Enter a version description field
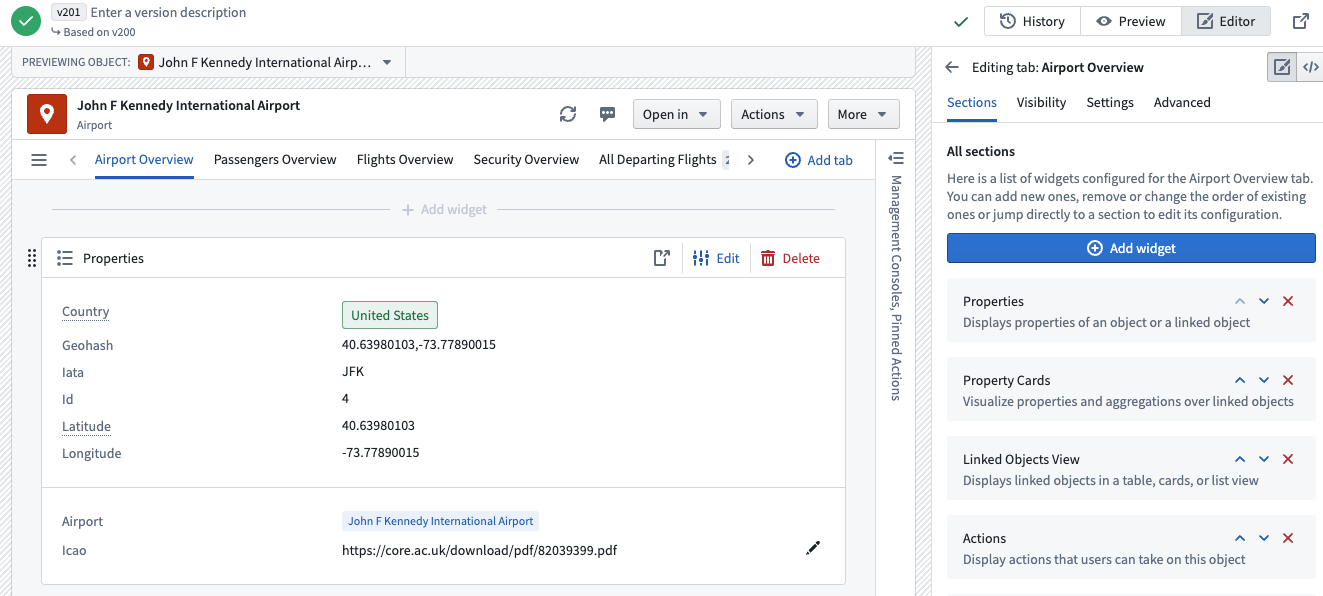This screenshot has height=596, width=1323. click(168, 12)
